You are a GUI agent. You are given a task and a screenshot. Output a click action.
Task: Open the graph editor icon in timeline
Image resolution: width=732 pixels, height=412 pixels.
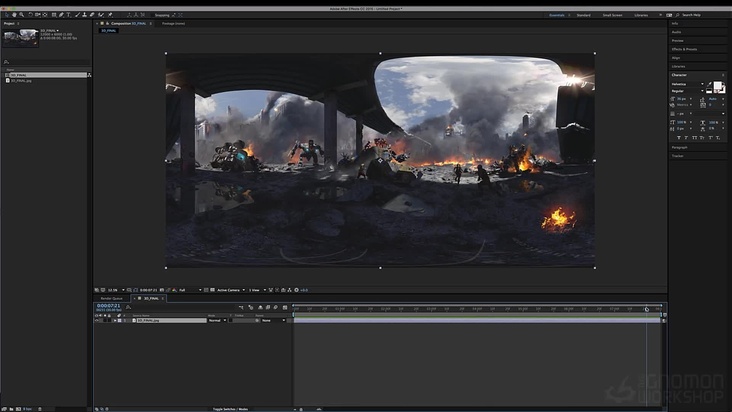pos(285,307)
